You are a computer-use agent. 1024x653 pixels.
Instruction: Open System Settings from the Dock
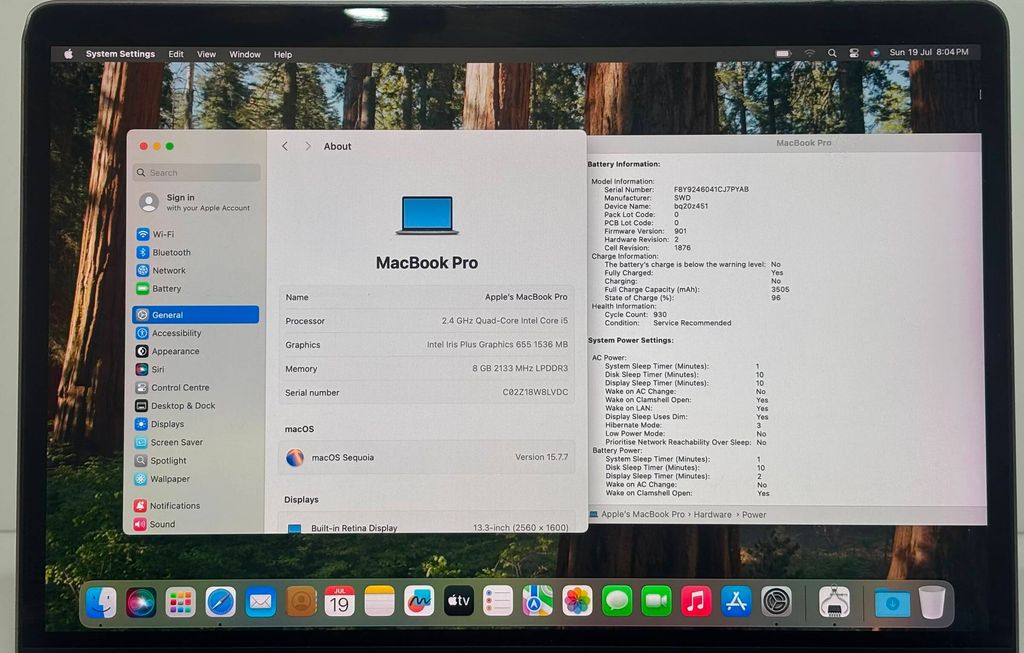[x=776, y=601]
